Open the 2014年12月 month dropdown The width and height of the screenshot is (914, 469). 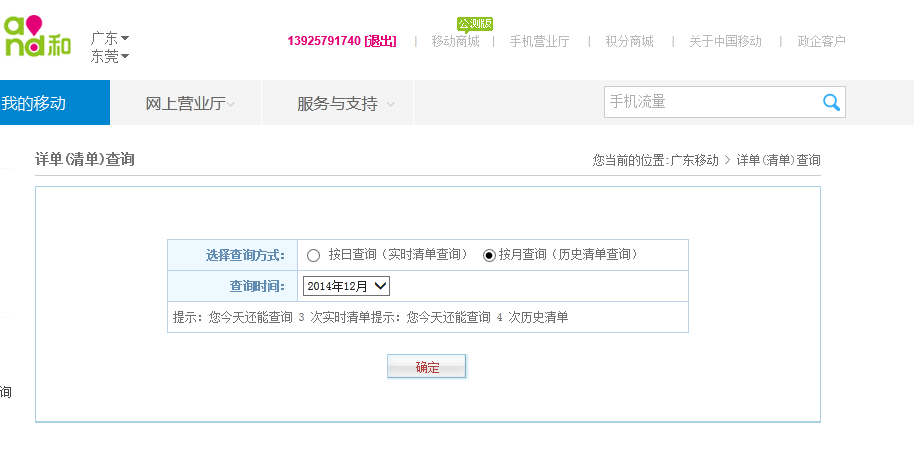tap(346, 286)
